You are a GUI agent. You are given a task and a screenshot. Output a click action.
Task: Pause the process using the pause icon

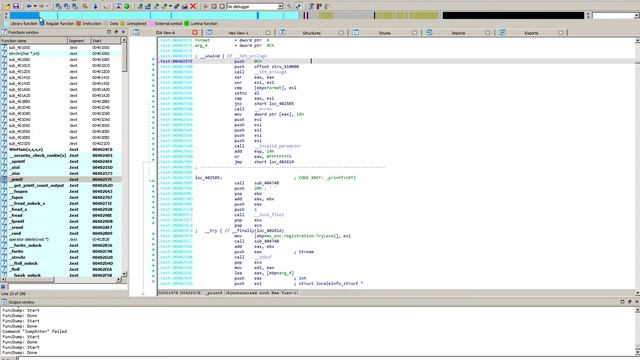point(213,6)
